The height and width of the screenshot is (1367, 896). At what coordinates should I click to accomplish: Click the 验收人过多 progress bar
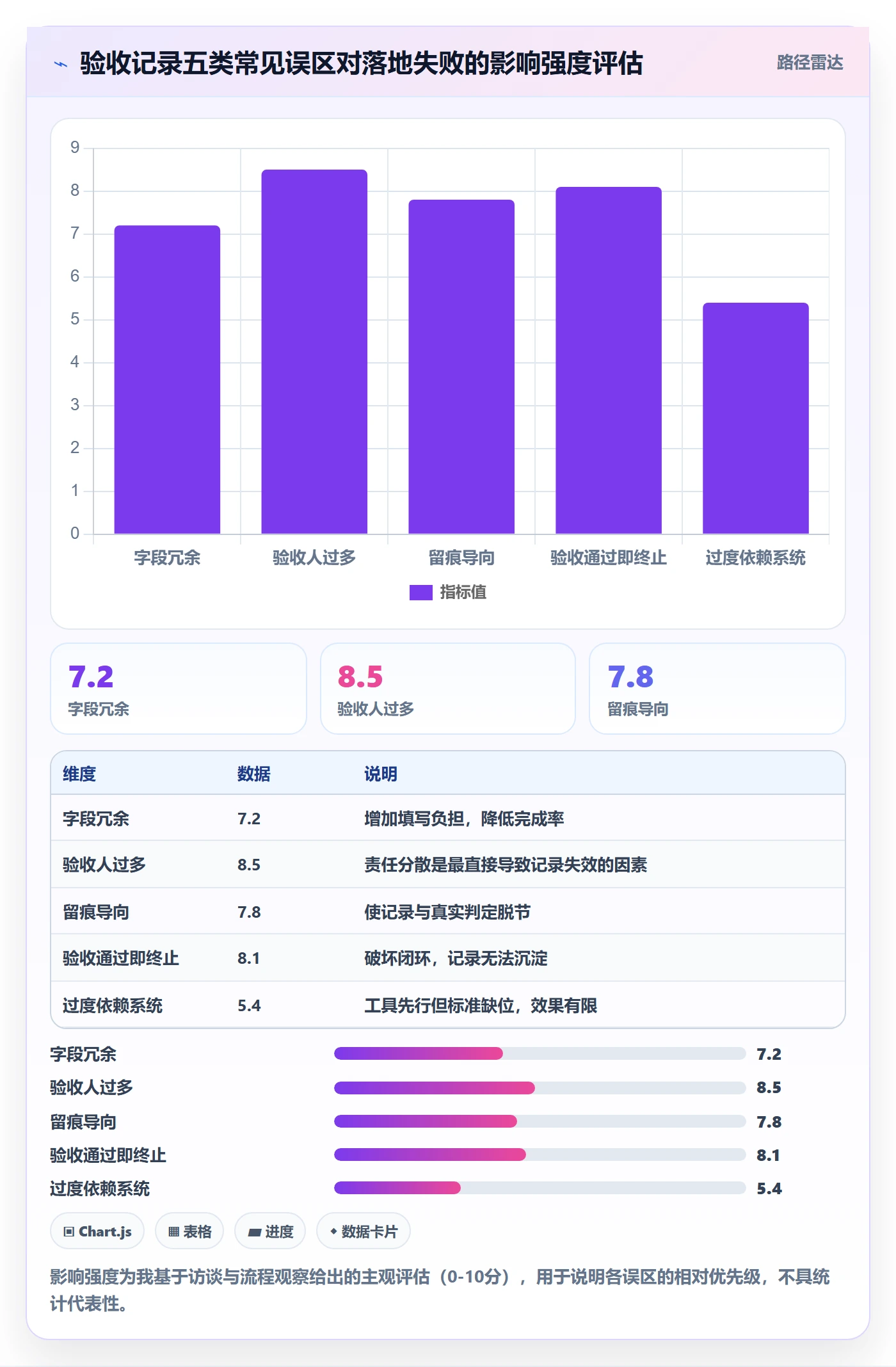point(540,1087)
